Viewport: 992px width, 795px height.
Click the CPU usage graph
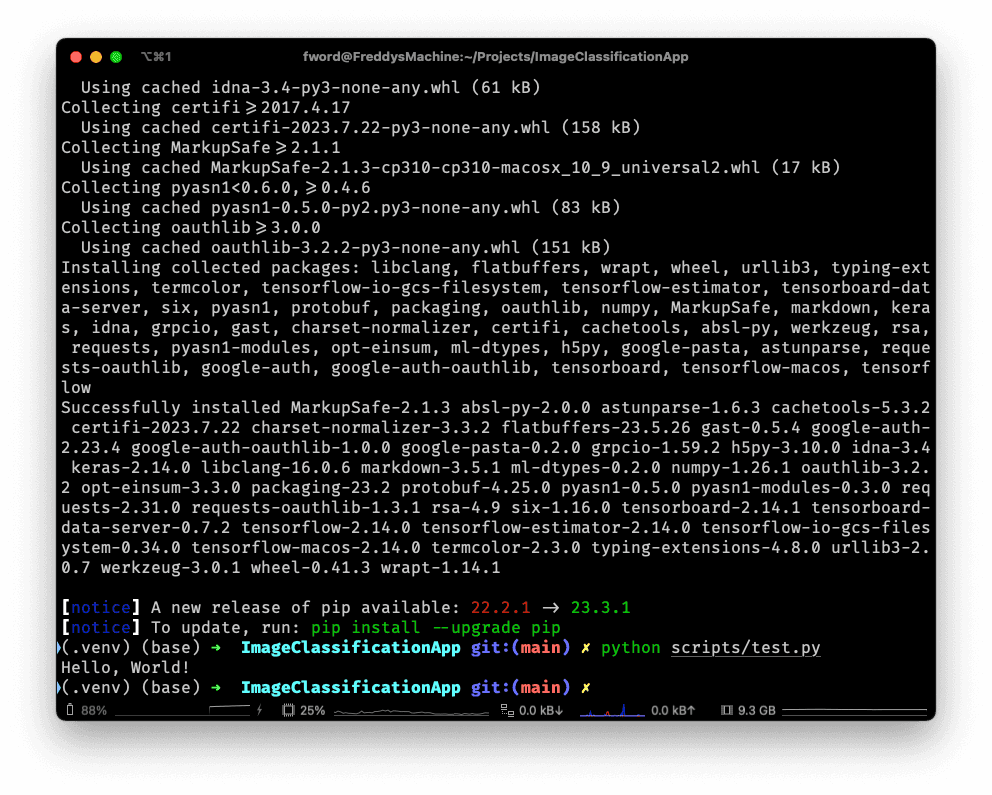click(411, 712)
